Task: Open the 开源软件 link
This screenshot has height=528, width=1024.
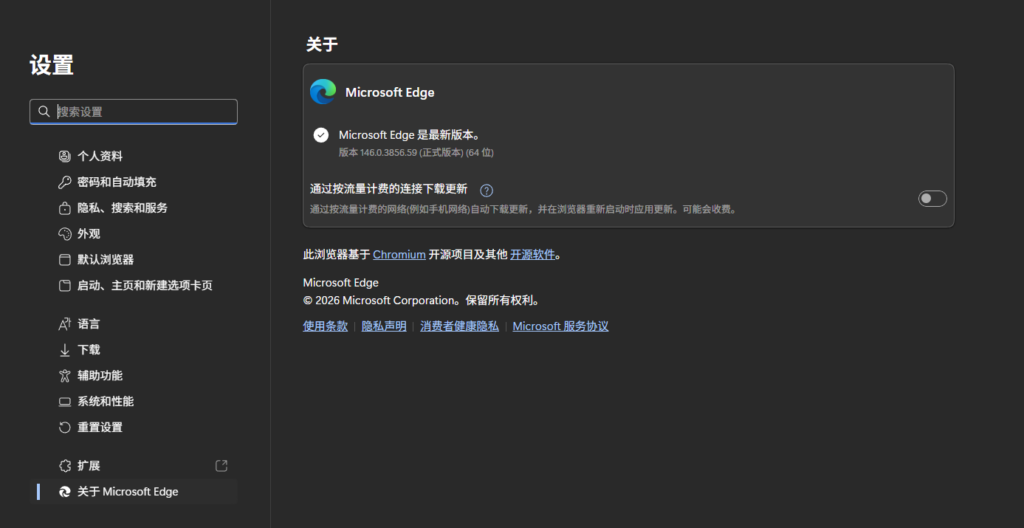Action: tap(532, 255)
